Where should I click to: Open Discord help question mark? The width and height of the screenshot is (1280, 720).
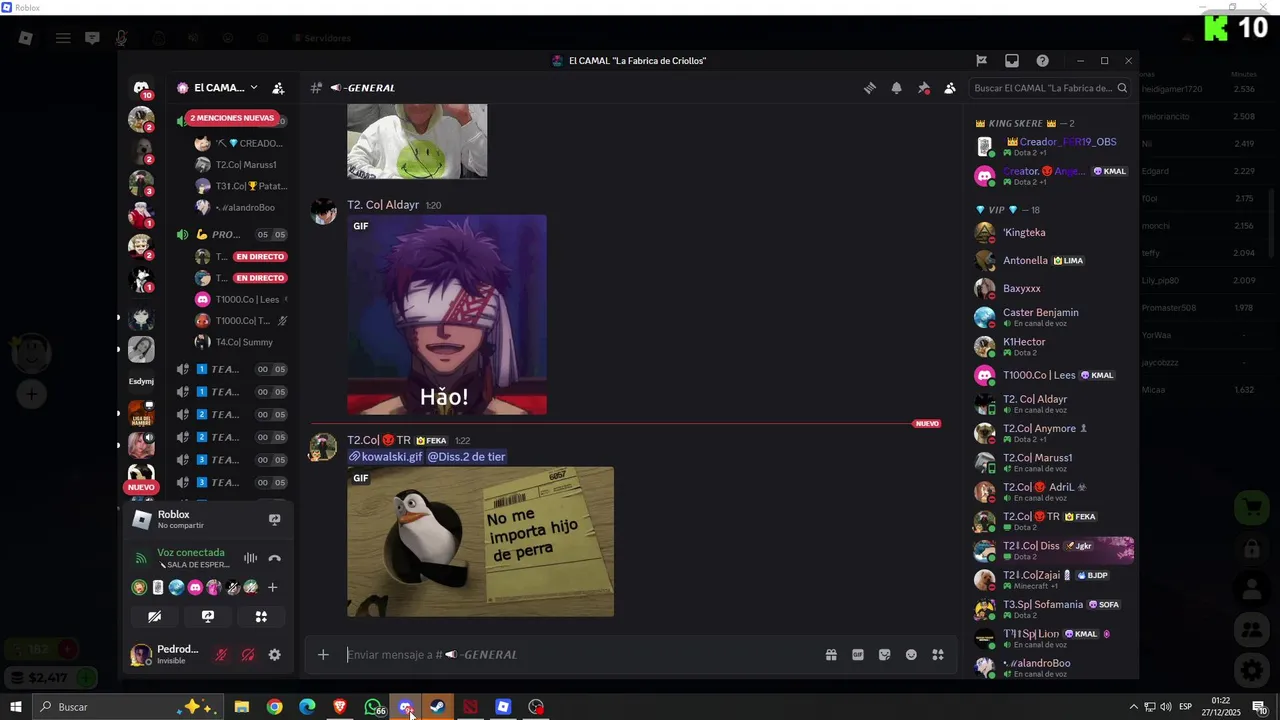(x=1042, y=61)
